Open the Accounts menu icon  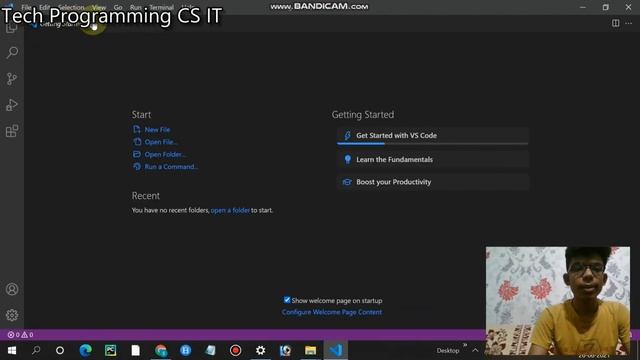point(12,289)
